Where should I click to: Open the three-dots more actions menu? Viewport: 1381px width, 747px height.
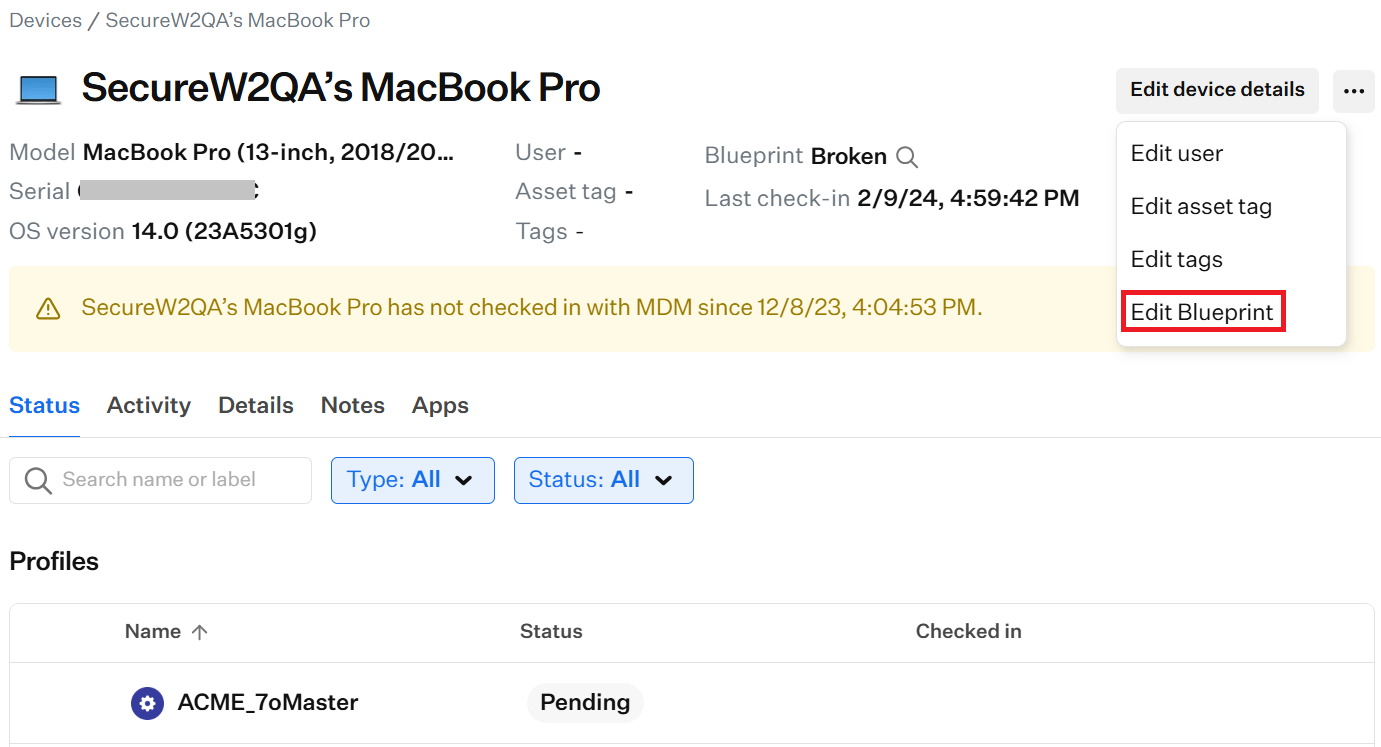click(1354, 91)
